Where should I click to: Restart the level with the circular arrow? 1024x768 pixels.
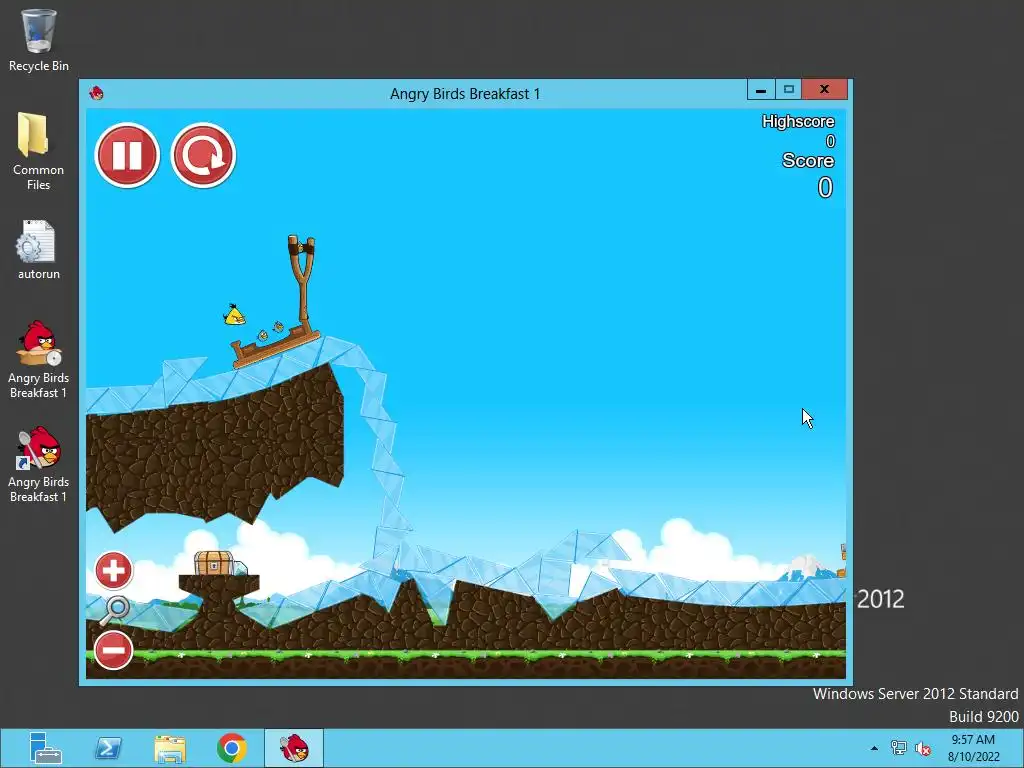pos(203,155)
